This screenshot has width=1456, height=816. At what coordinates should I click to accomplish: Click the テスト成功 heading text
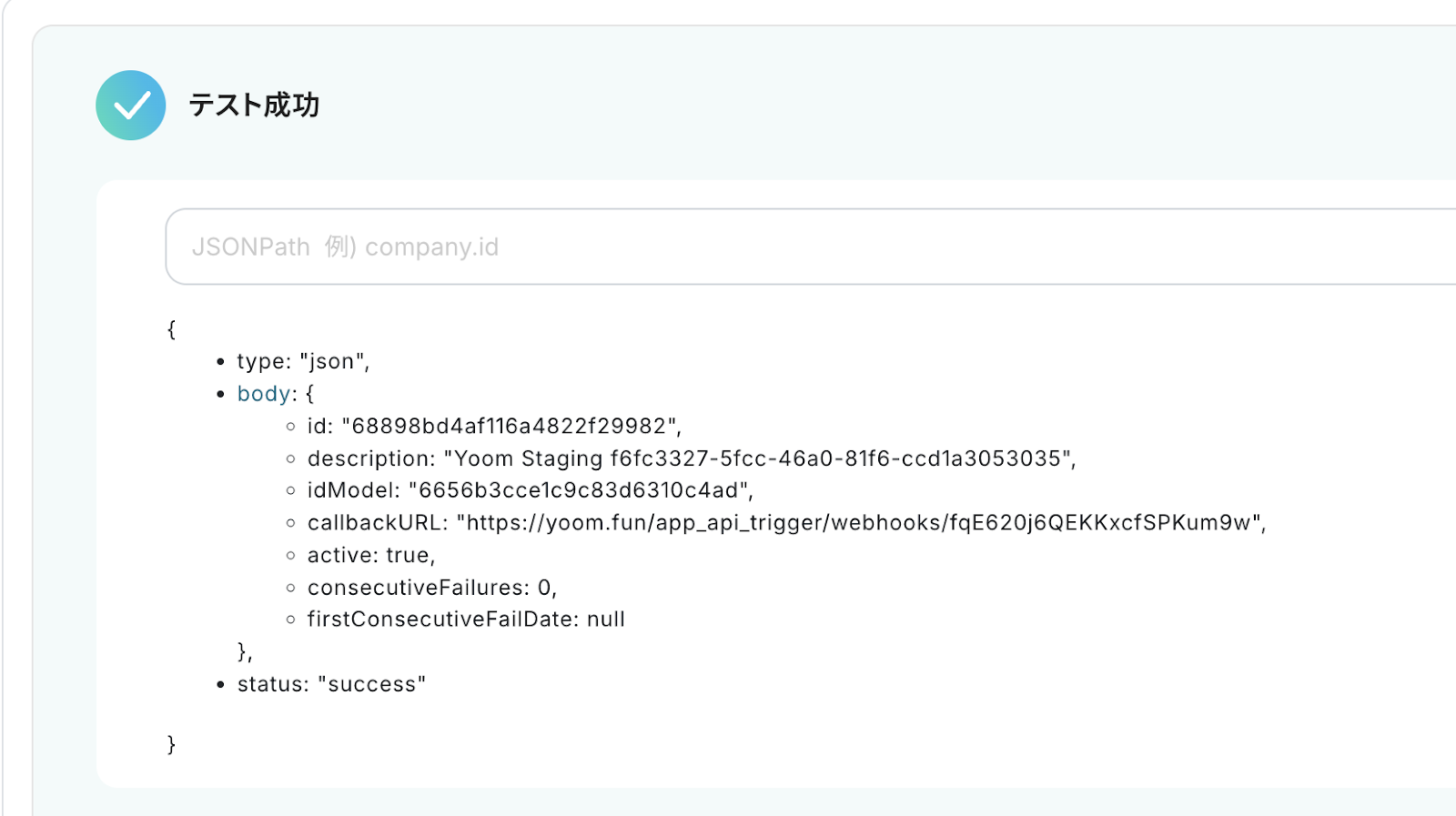[254, 106]
